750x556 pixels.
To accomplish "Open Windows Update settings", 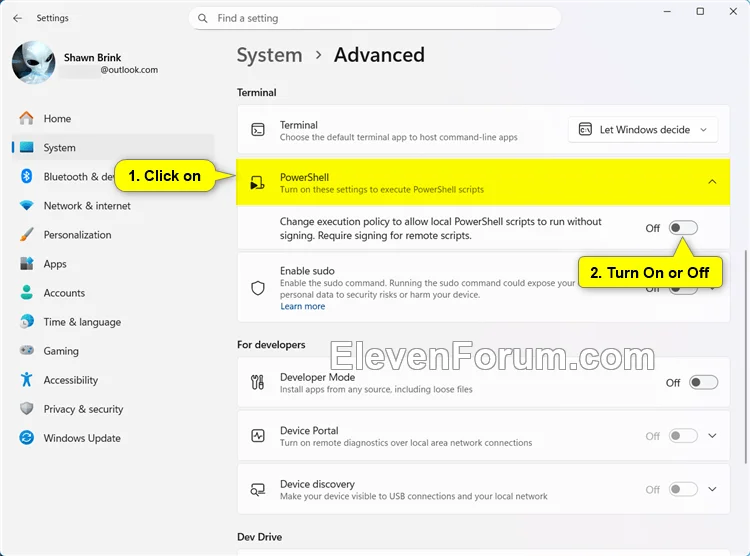I will [113, 438].
